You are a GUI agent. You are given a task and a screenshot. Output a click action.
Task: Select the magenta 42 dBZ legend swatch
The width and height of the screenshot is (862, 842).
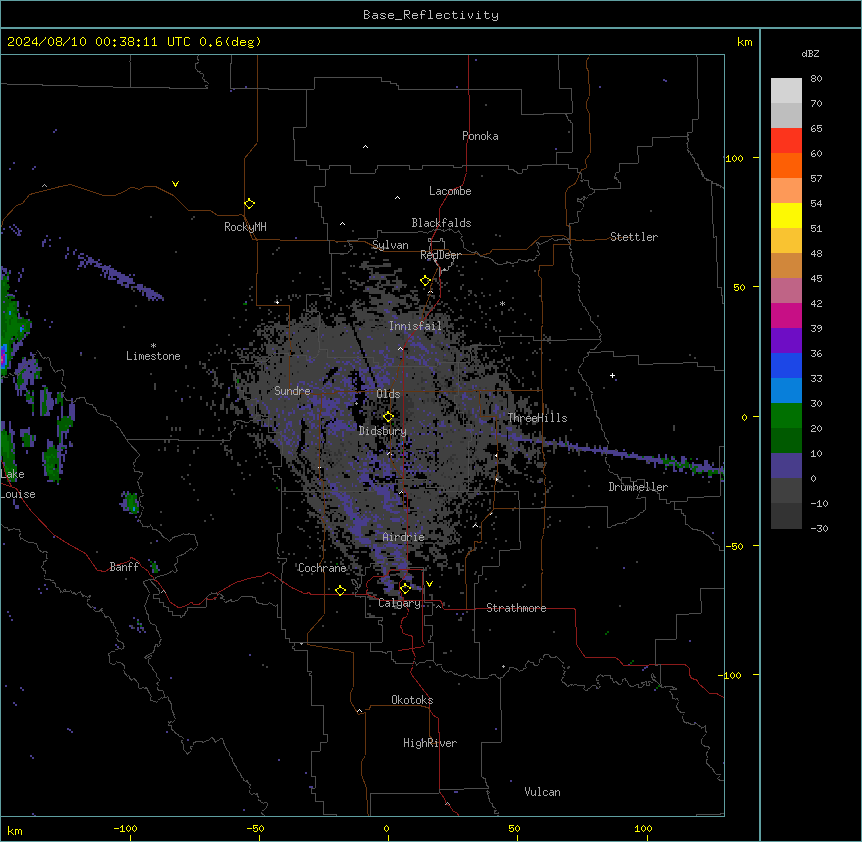[786, 315]
